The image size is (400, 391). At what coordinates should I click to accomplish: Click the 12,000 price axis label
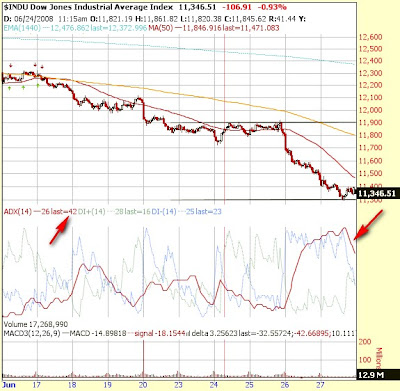click(x=370, y=110)
